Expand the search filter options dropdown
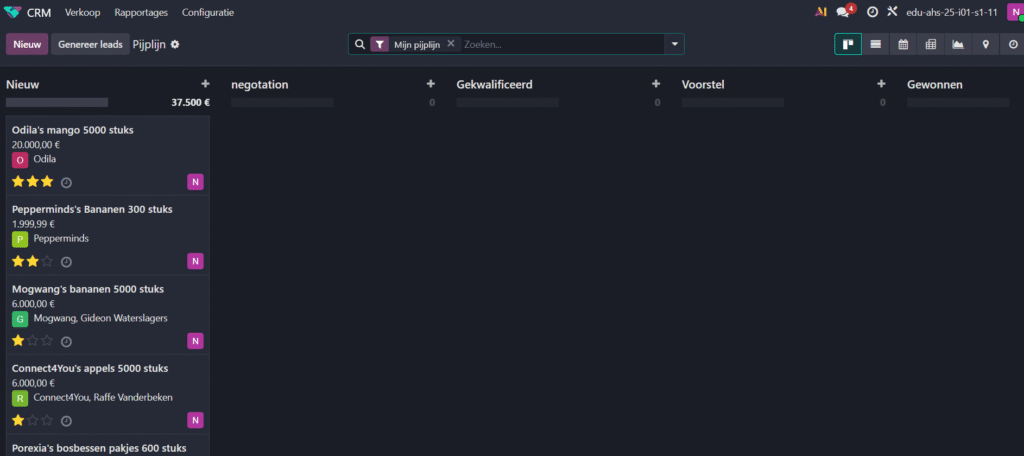This screenshot has width=1024, height=456. click(675, 44)
